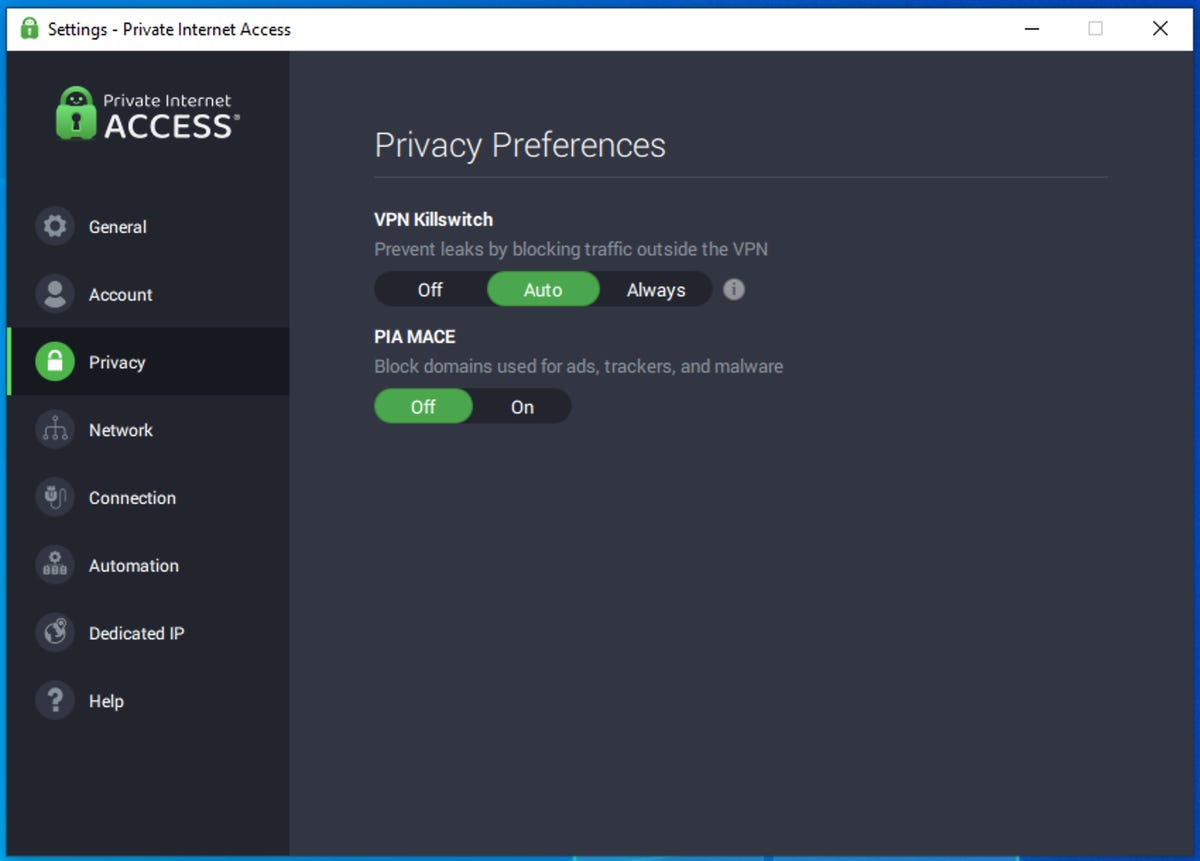Click the Privacy Preferences heading
This screenshot has width=1200, height=861.
pyautogui.click(x=520, y=145)
